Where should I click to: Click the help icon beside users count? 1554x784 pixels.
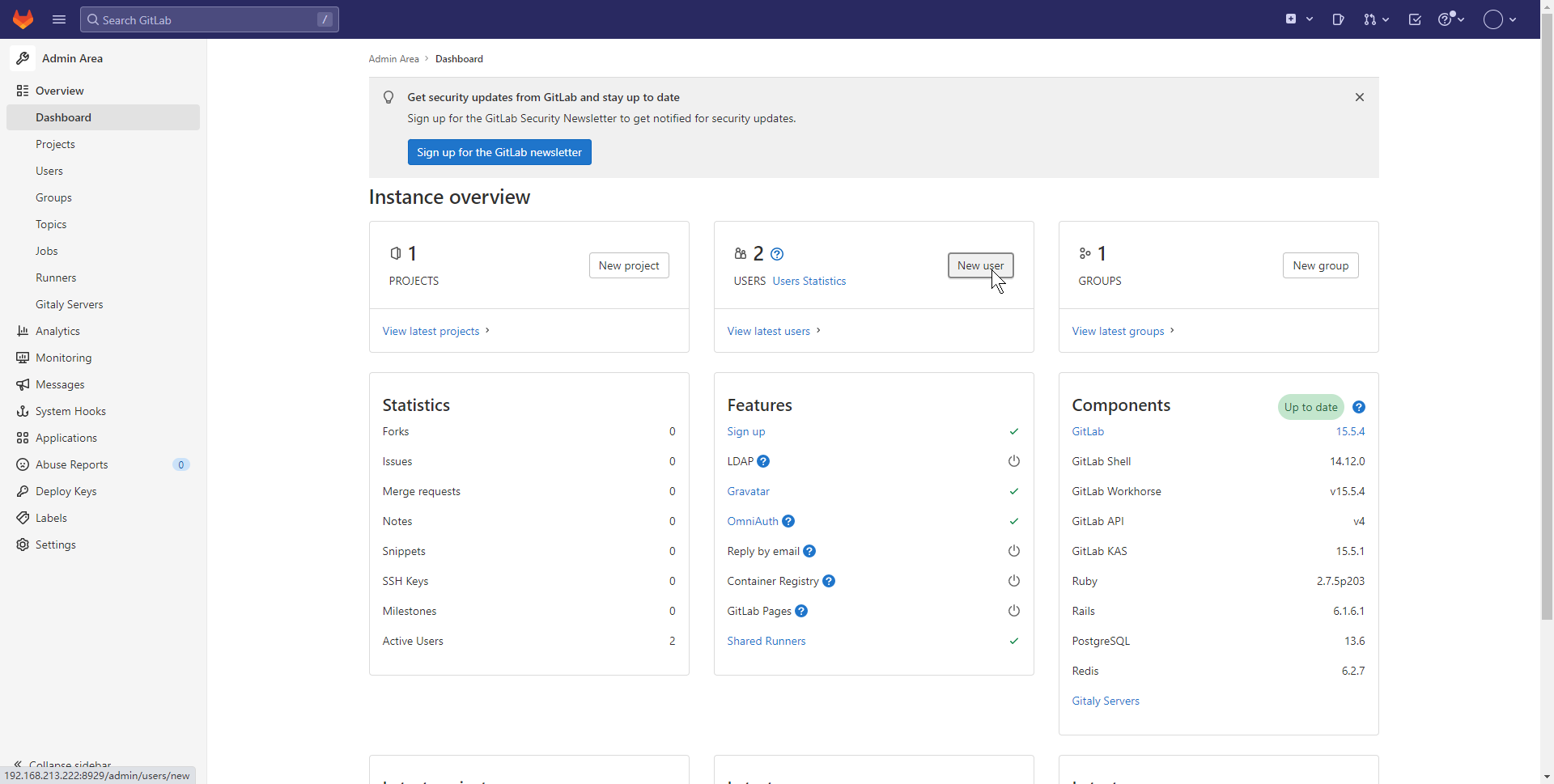coord(777,254)
